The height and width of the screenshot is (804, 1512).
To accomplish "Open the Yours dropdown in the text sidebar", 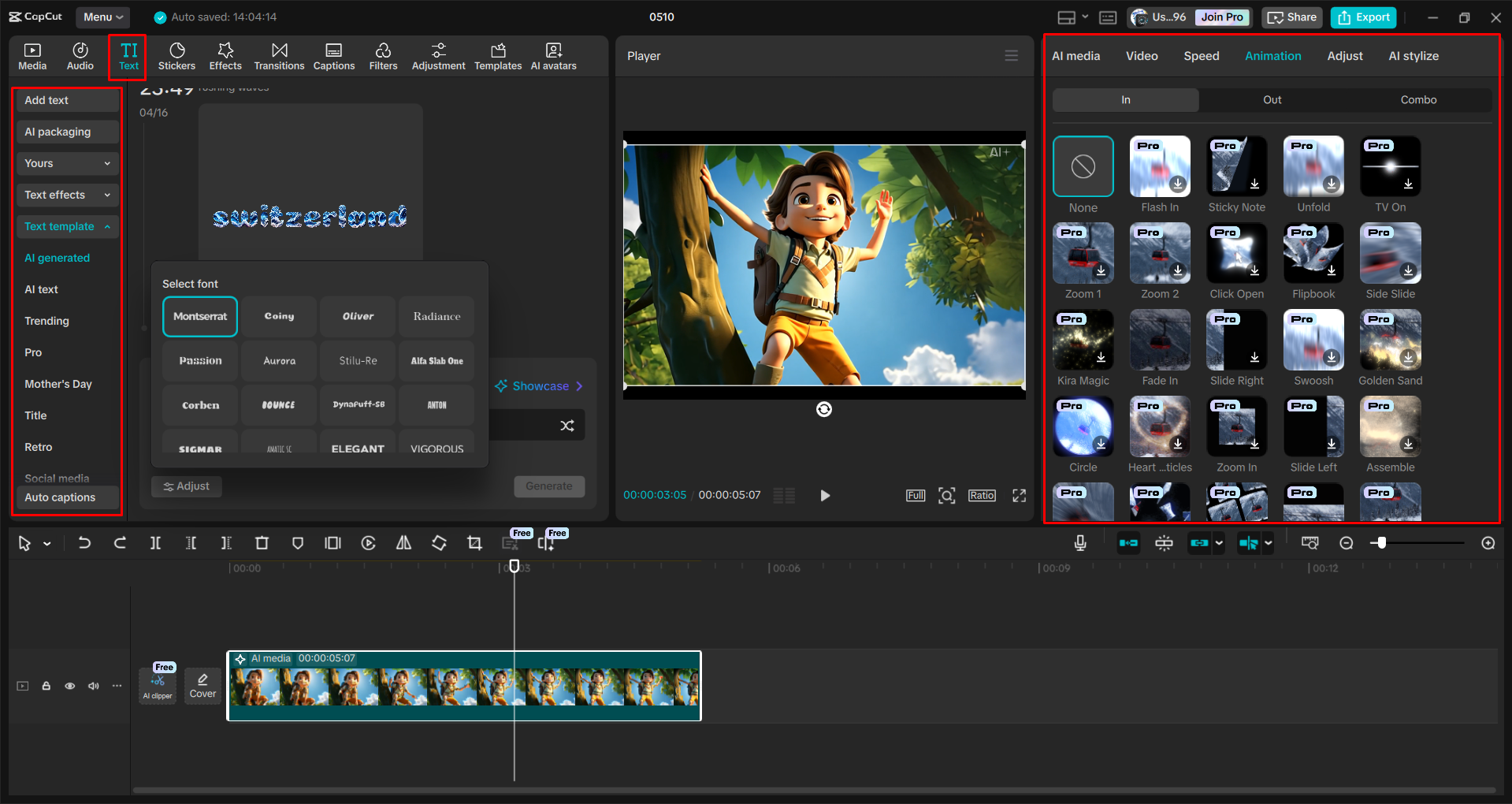I will [67, 163].
